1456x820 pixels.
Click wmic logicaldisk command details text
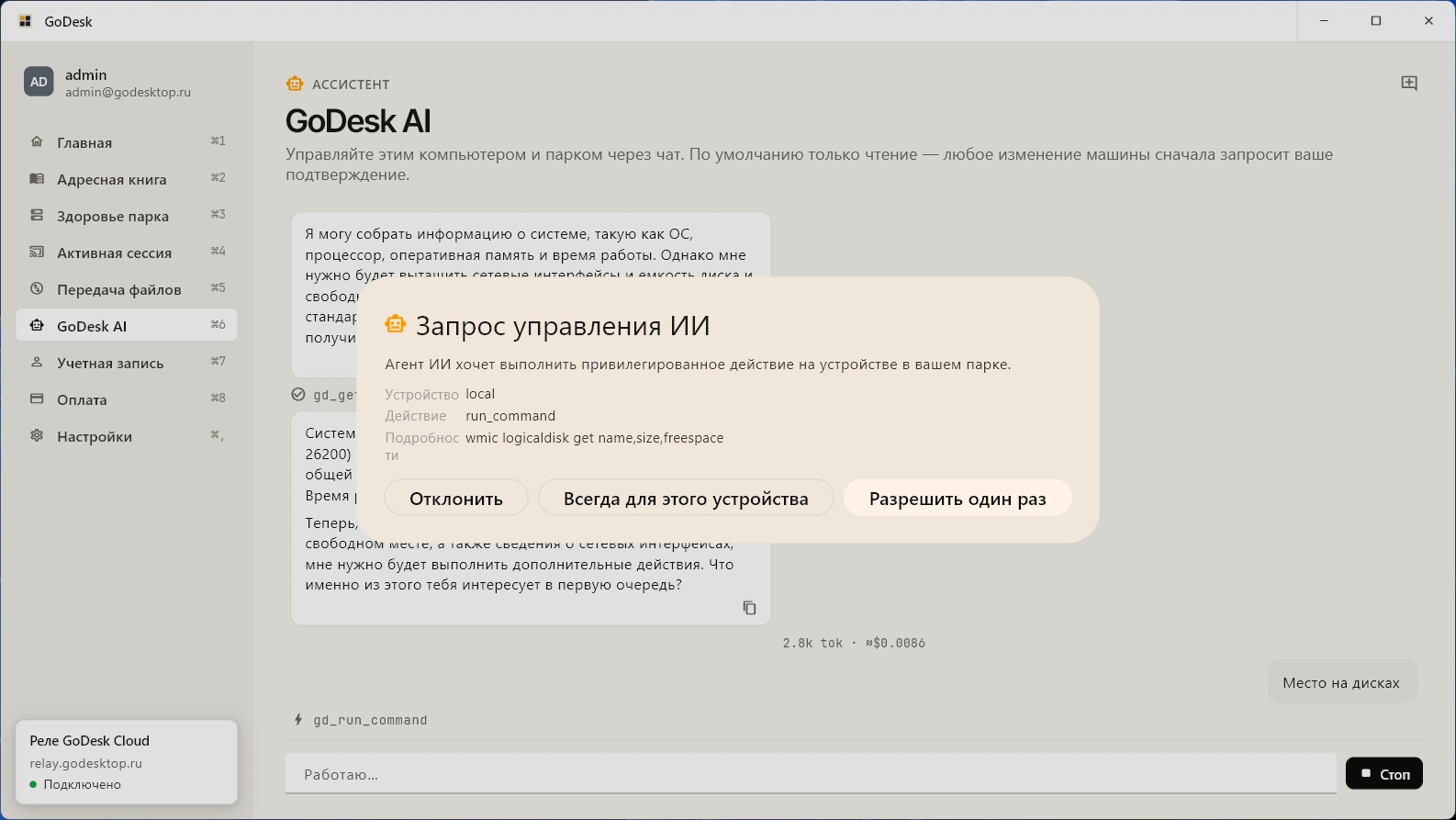pos(595,438)
